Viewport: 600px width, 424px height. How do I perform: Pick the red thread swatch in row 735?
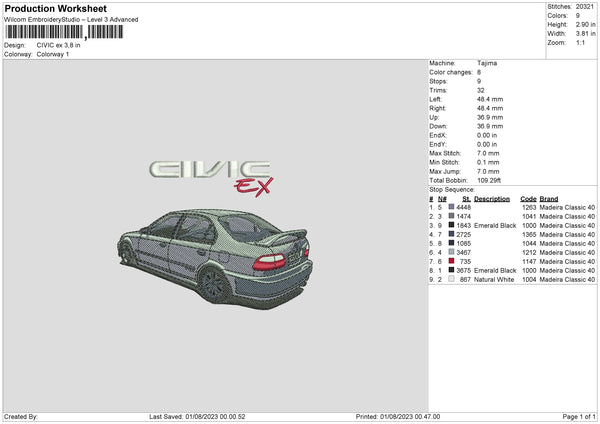click(x=451, y=261)
